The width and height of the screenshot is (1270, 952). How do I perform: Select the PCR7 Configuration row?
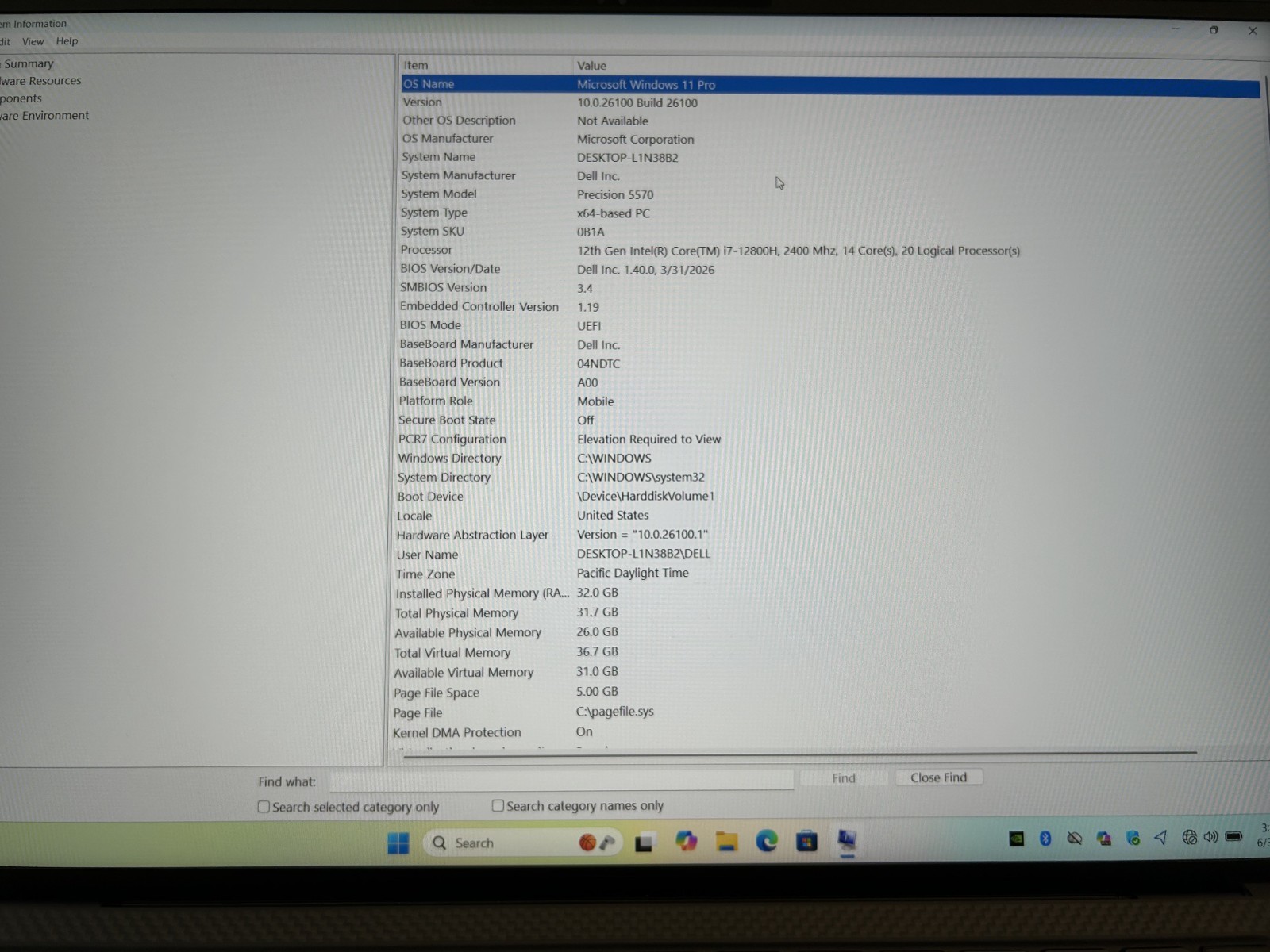click(x=830, y=440)
